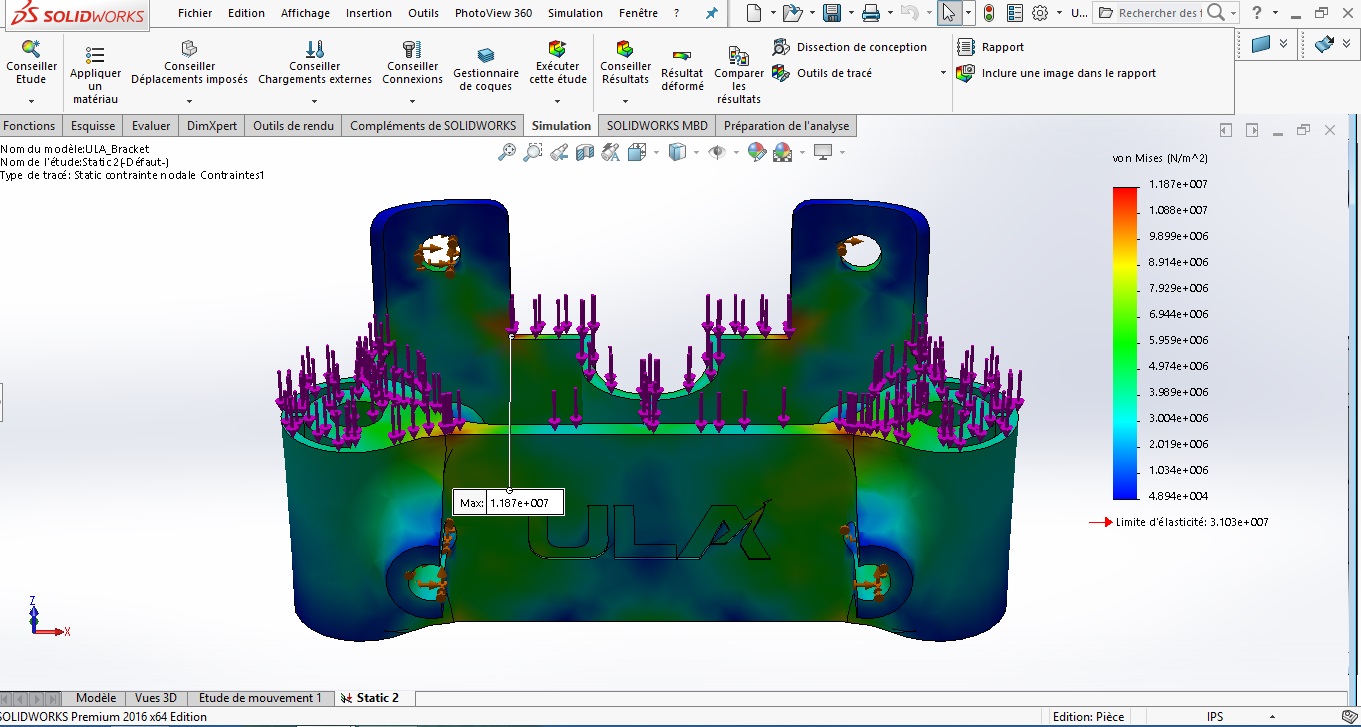Open the Simulation menu
Screen dimensions: 1361x727
[x=575, y=13]
